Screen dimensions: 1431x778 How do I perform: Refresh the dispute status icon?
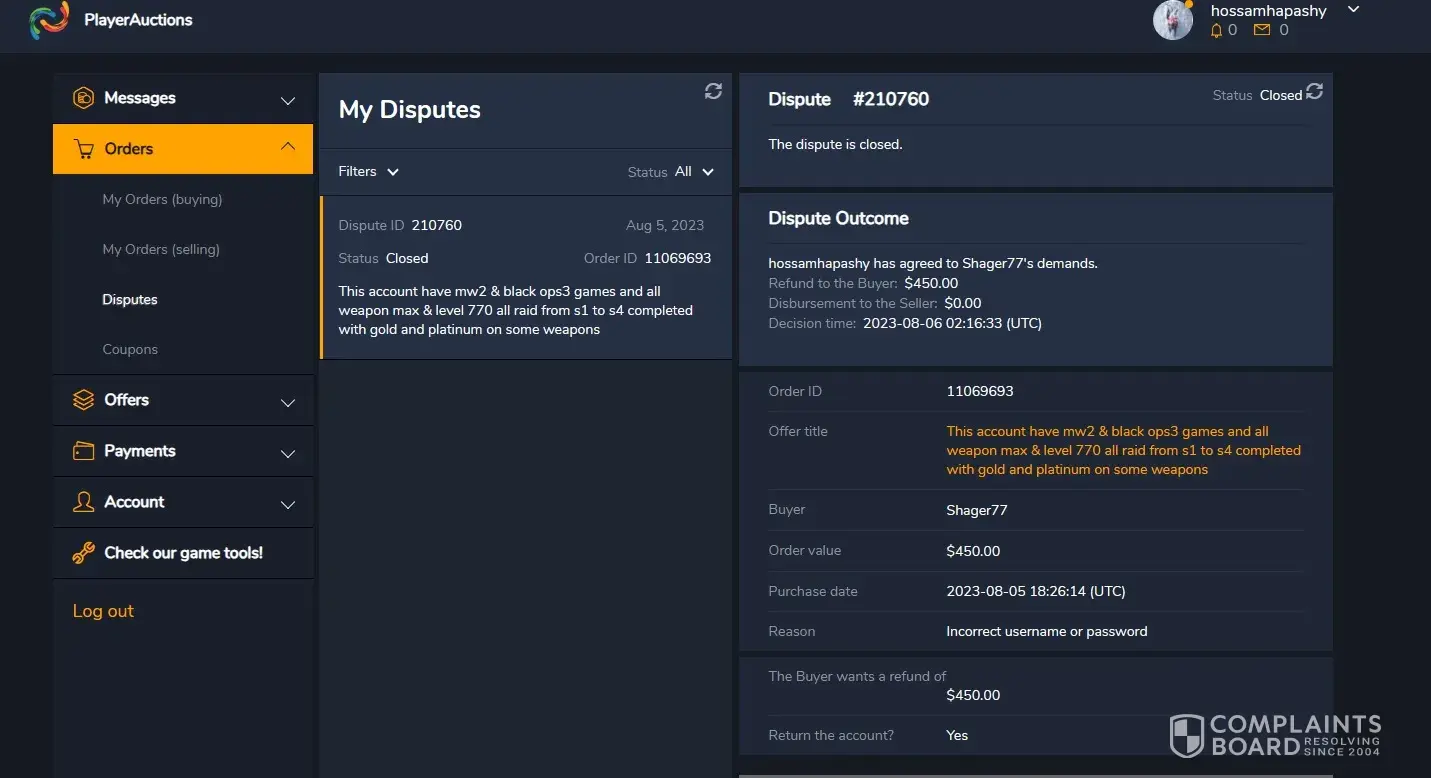(x=1315, y=91)
